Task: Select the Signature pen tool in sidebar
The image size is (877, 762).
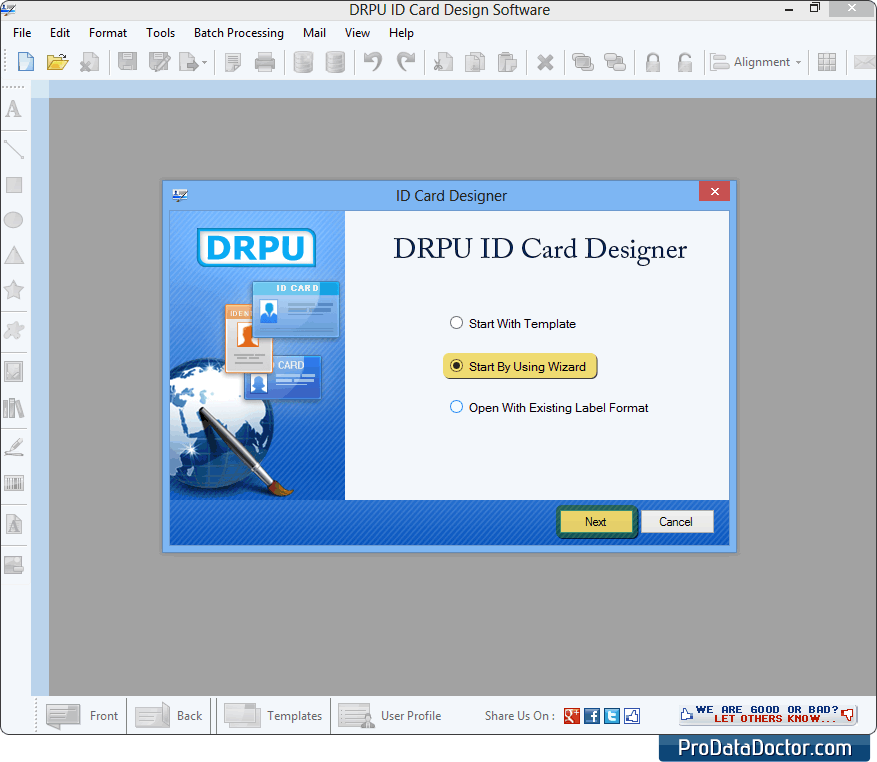Action: coord(14,447)
